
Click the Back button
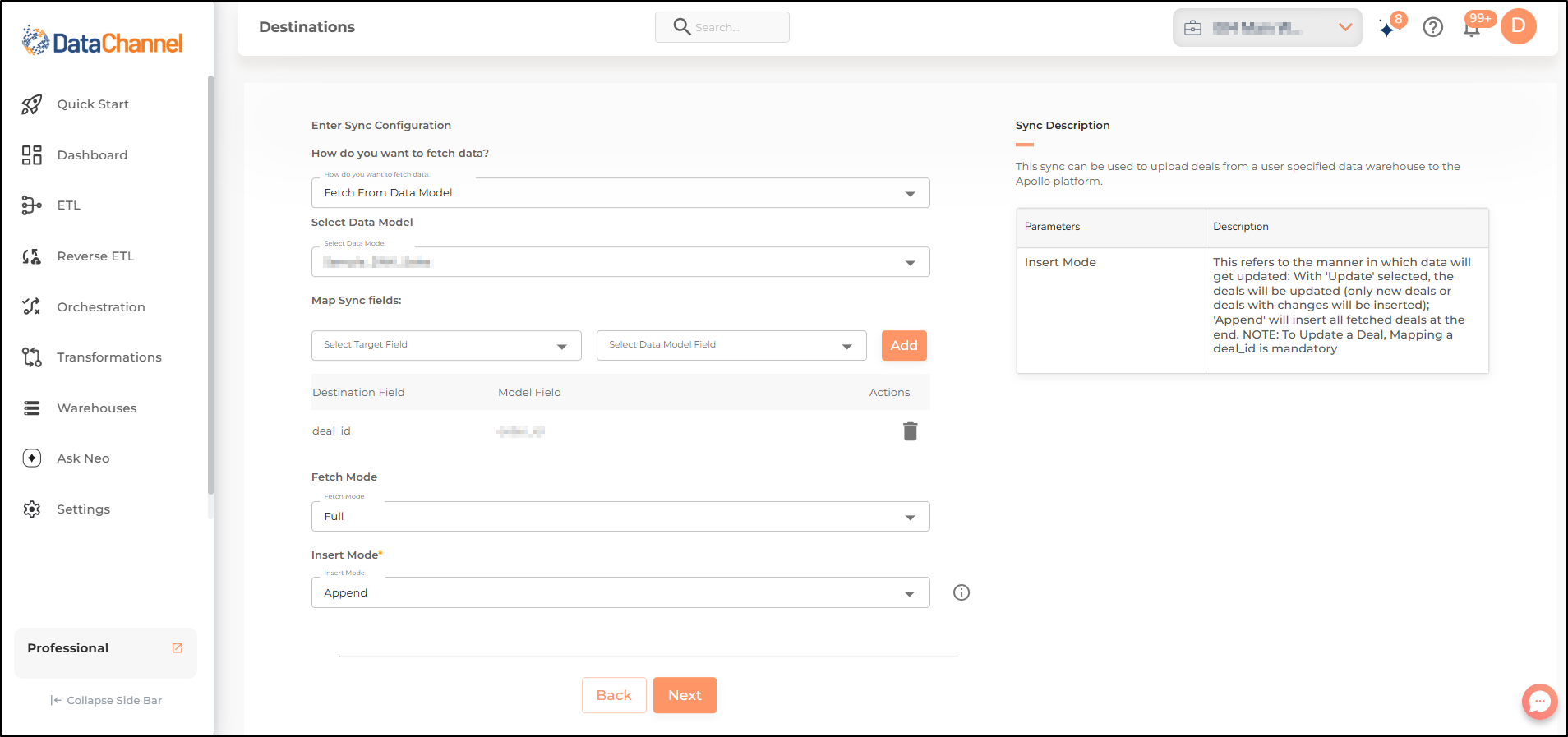(x=614, y=695)
